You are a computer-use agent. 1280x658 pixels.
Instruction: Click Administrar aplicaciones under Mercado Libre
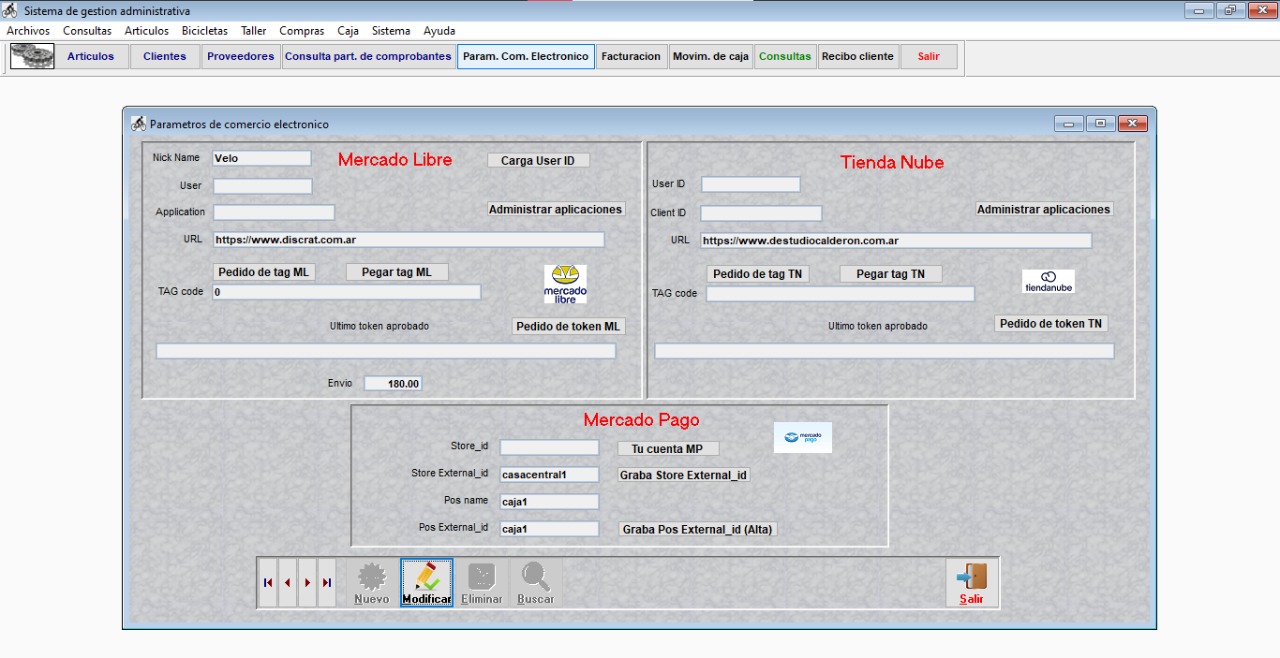click(x=556, y=209)
